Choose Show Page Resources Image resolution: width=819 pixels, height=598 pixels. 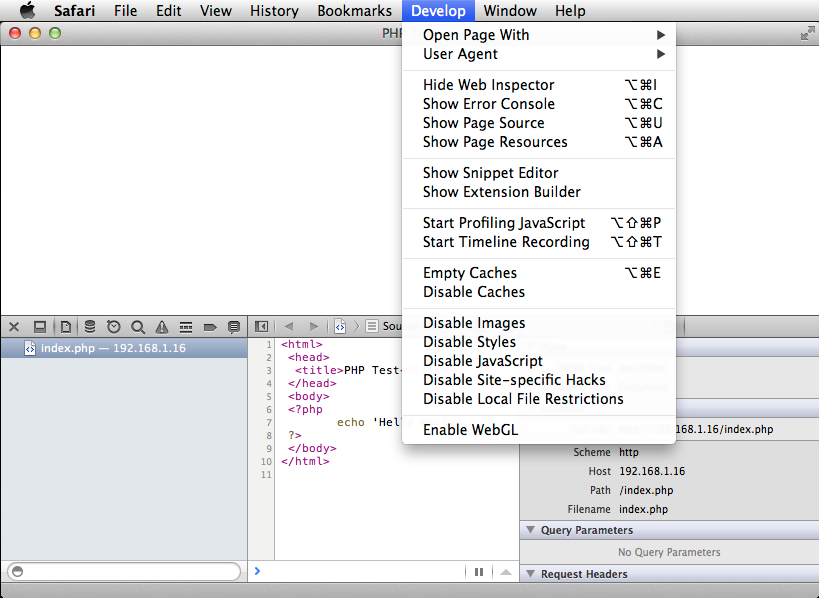[x=539, y=142]
